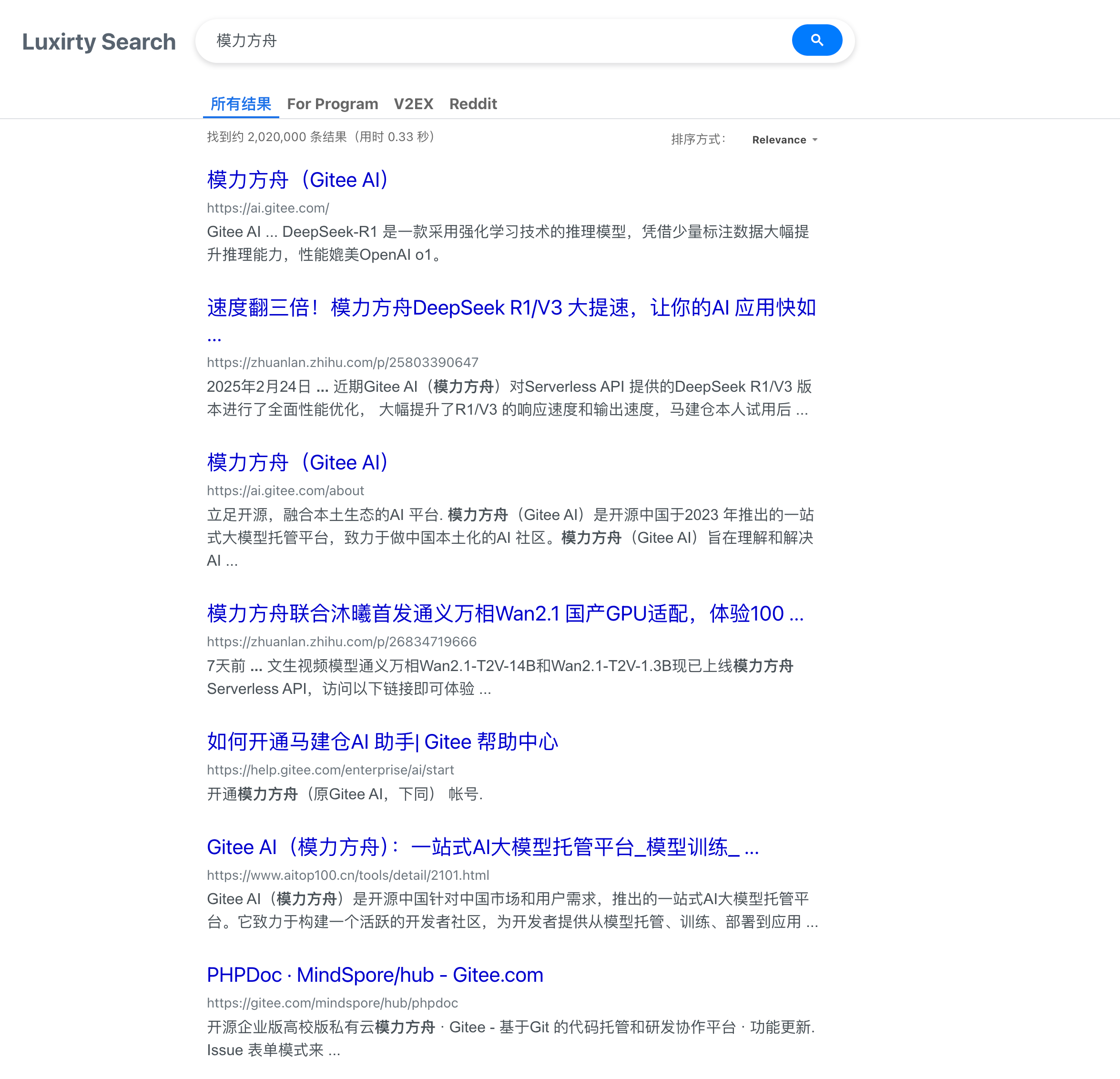This screenshot has height=1079, width=1120.
Task: Open the 模力方舟（Gitee AI）result for ai.gitee.com/about
Action: click(x=298, y=462)
